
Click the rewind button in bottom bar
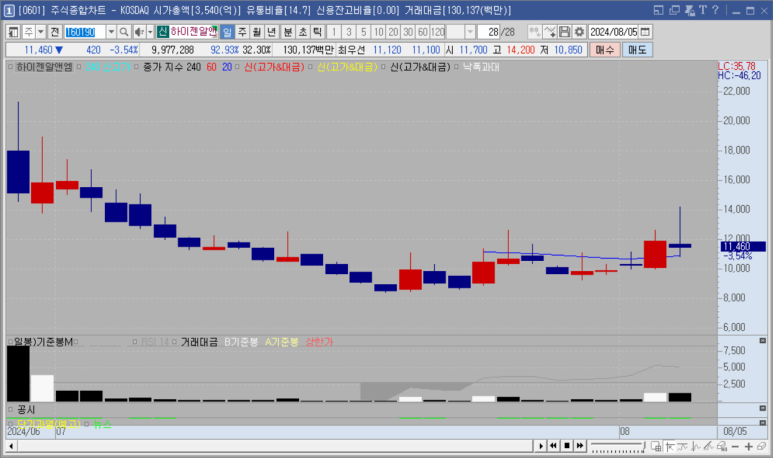coord(554,446)
